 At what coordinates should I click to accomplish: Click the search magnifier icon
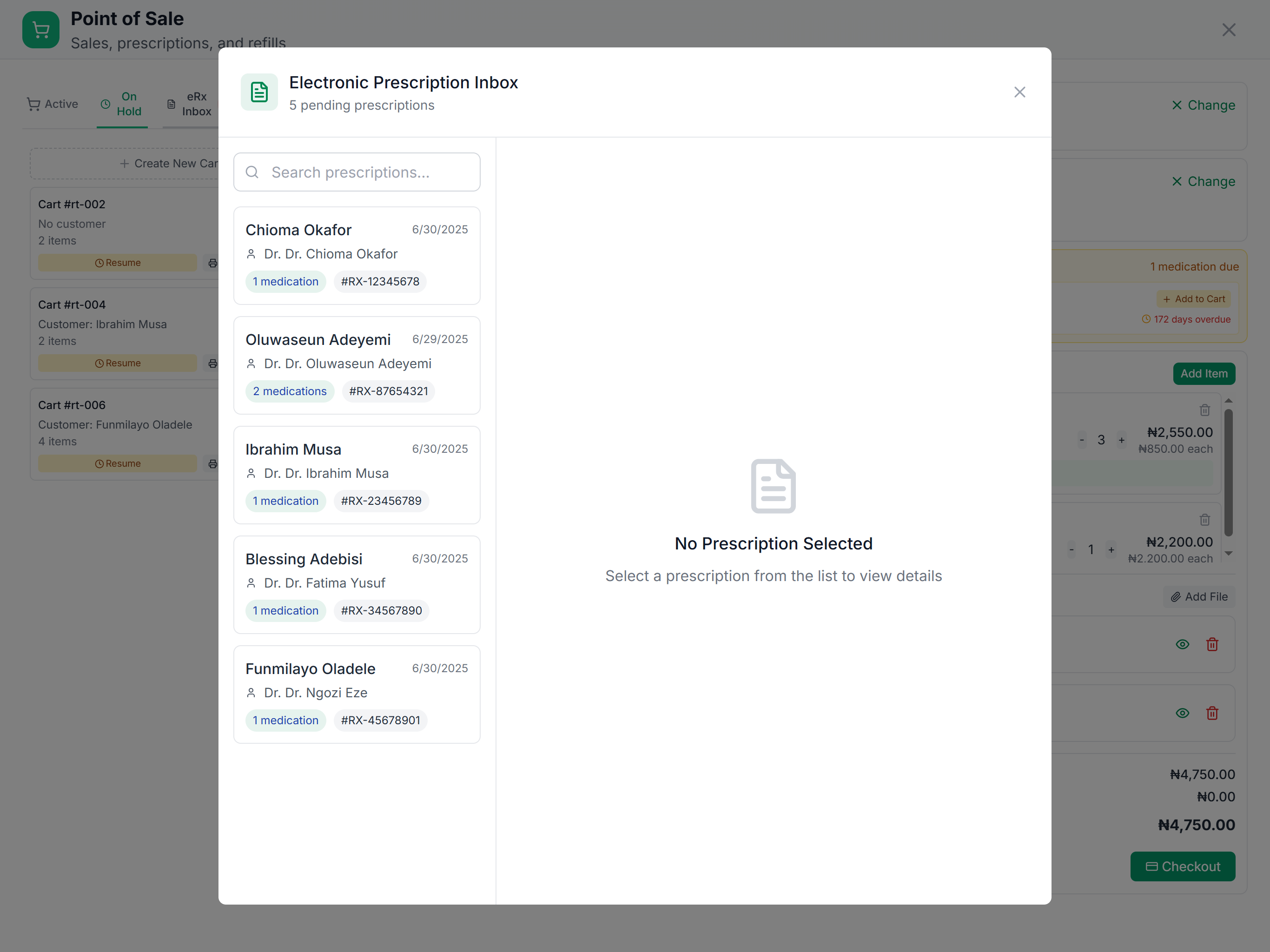[252, 172]
